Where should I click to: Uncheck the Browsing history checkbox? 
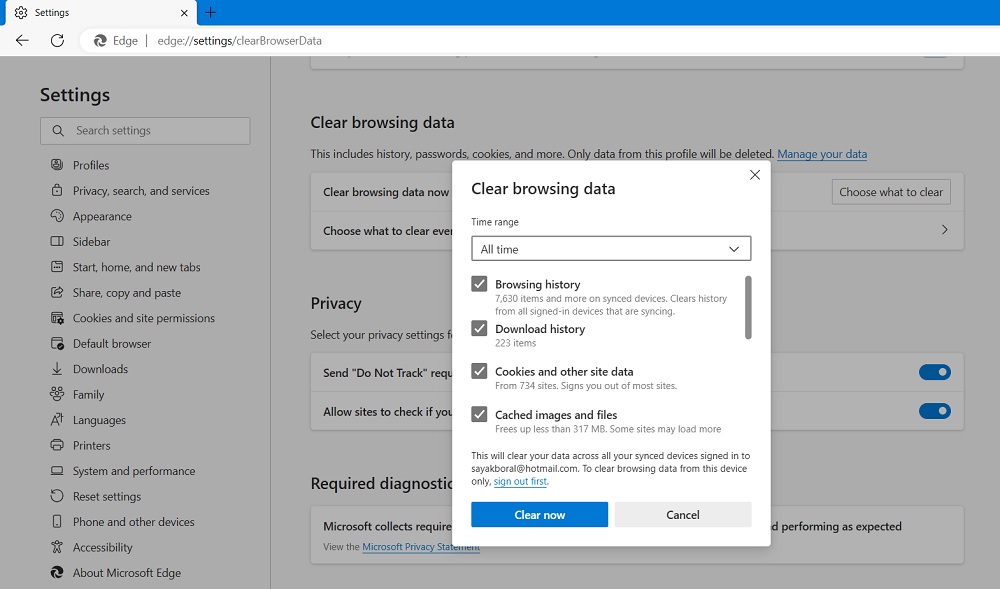tap(481, 284)
